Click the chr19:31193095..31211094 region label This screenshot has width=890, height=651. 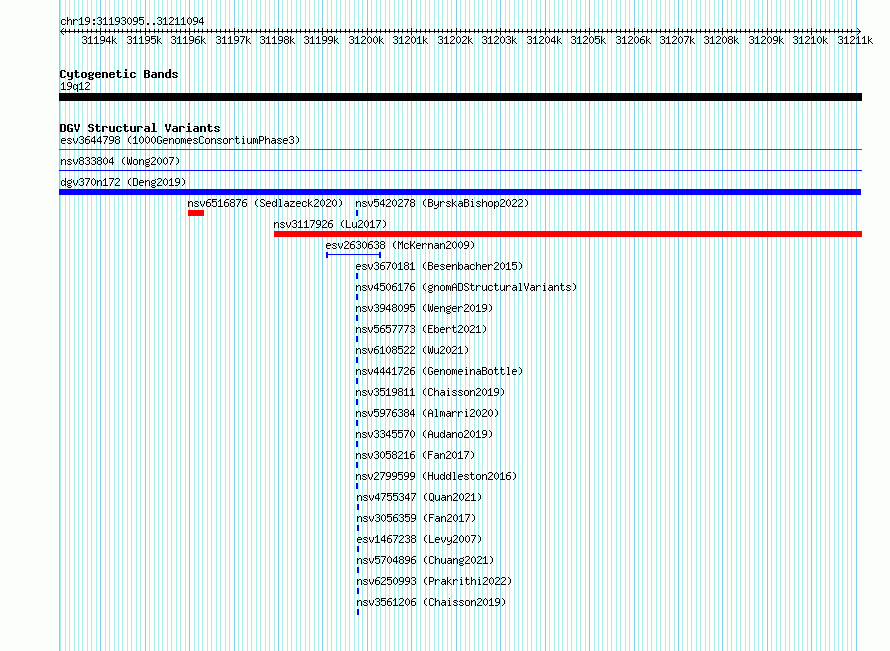tap(132, 21)
